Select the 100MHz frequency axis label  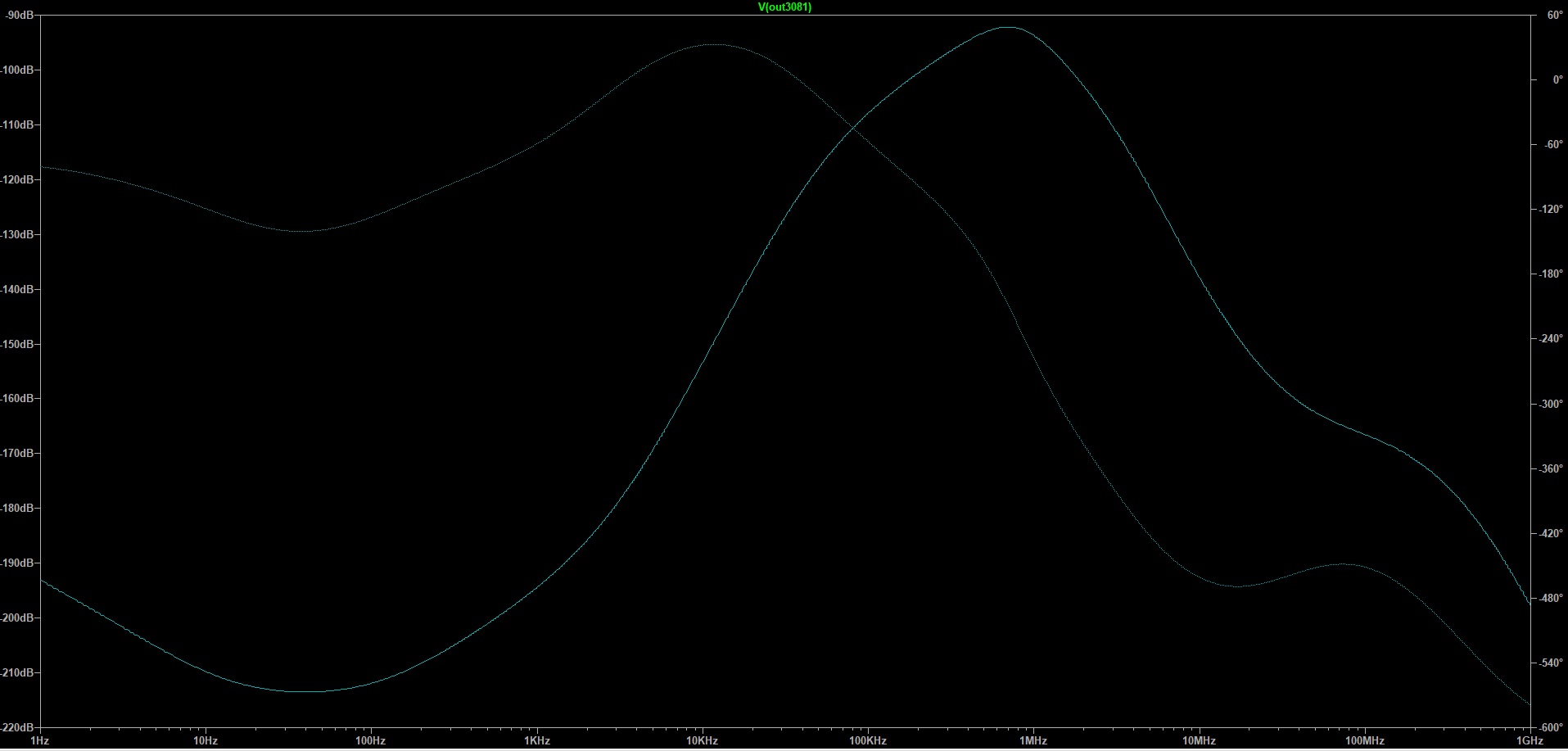tap(1365, 741)
